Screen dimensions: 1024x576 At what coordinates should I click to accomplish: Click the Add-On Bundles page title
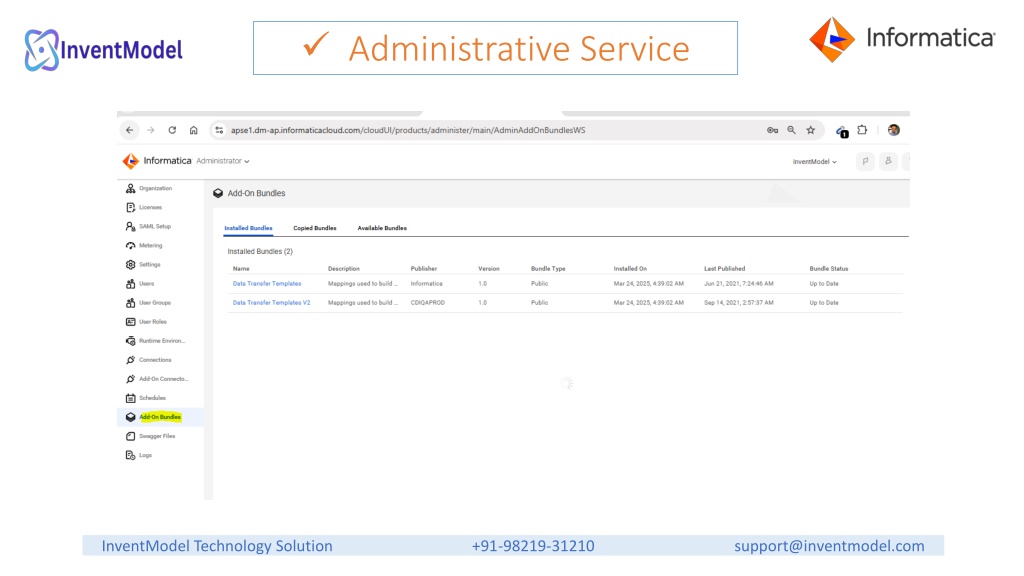pos(256,193)
